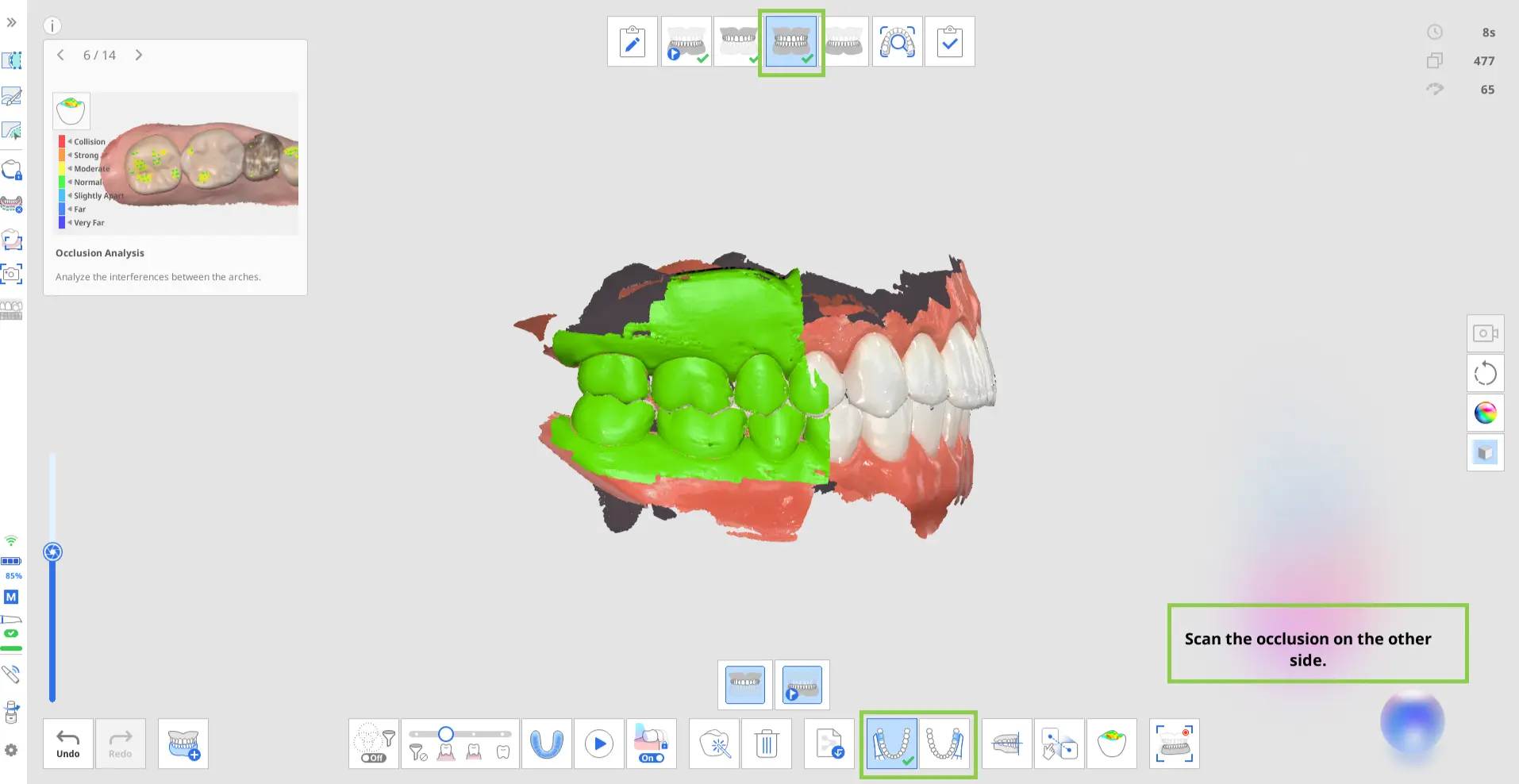Select the smart selection wand tool

[x=715, y=744]
